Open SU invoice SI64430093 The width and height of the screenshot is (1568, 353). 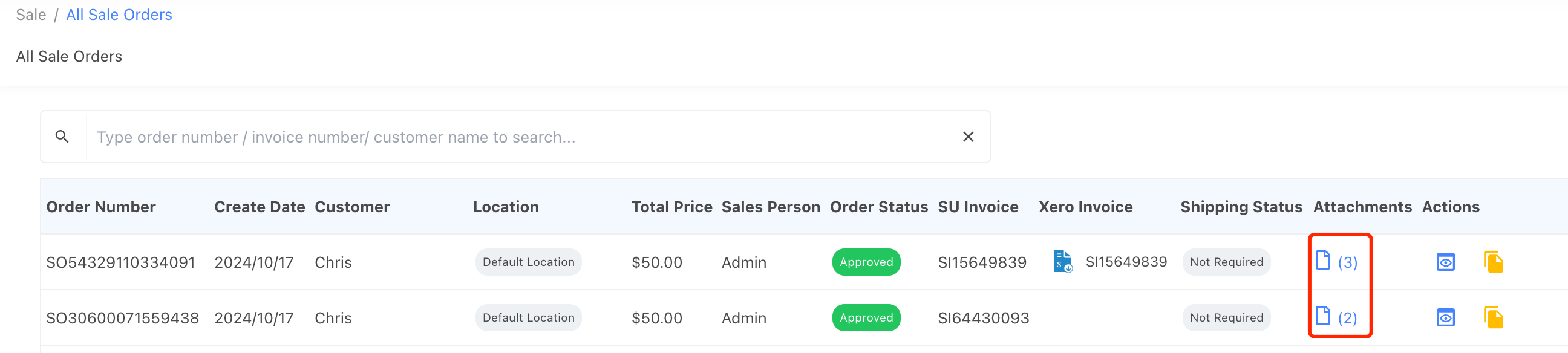tap(983, 318)
